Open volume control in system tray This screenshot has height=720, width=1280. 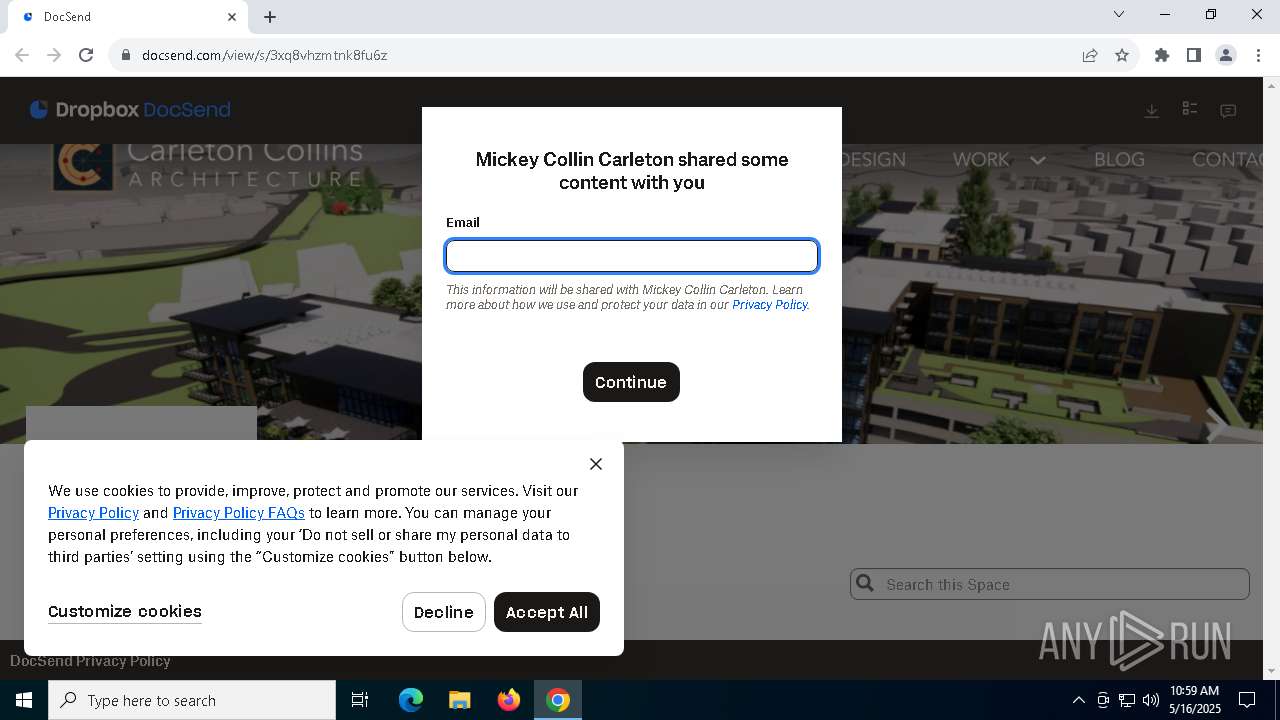pos(1151,700)
